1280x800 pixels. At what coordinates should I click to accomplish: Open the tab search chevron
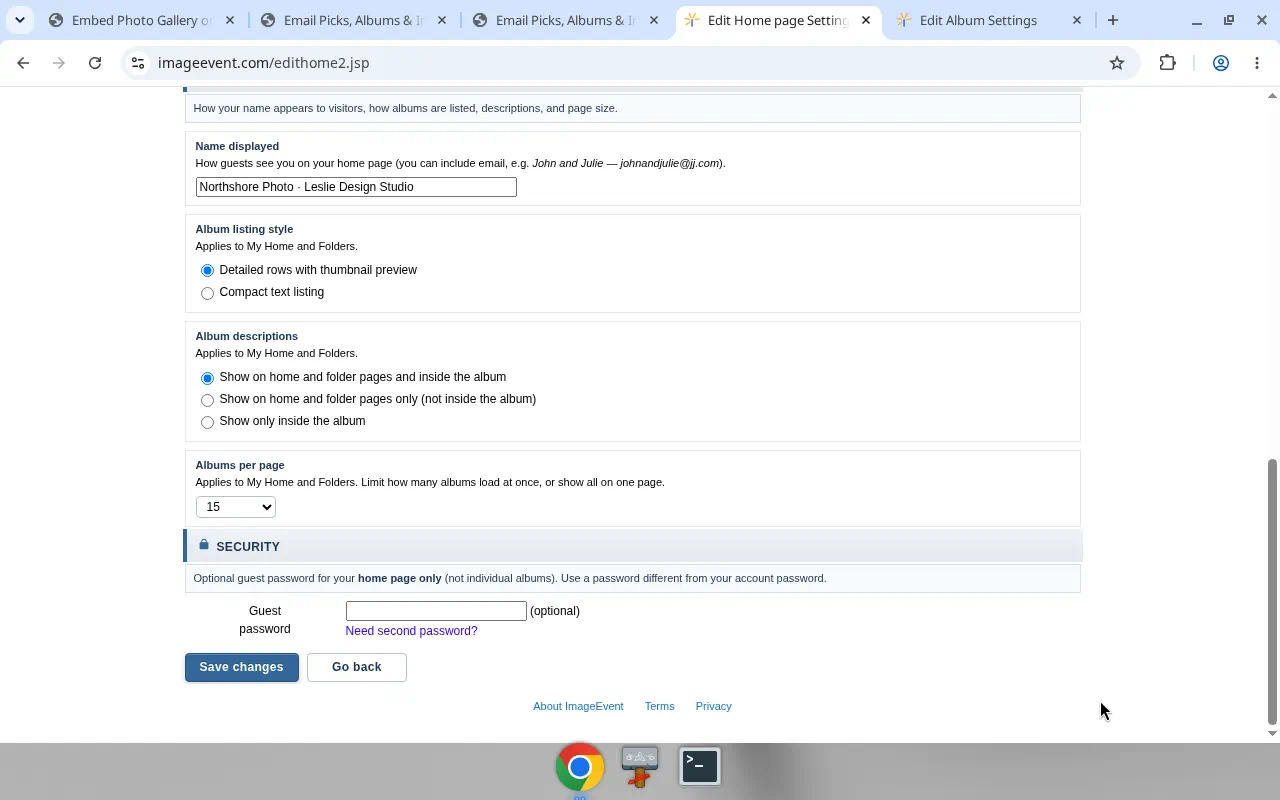pos(20,20)
